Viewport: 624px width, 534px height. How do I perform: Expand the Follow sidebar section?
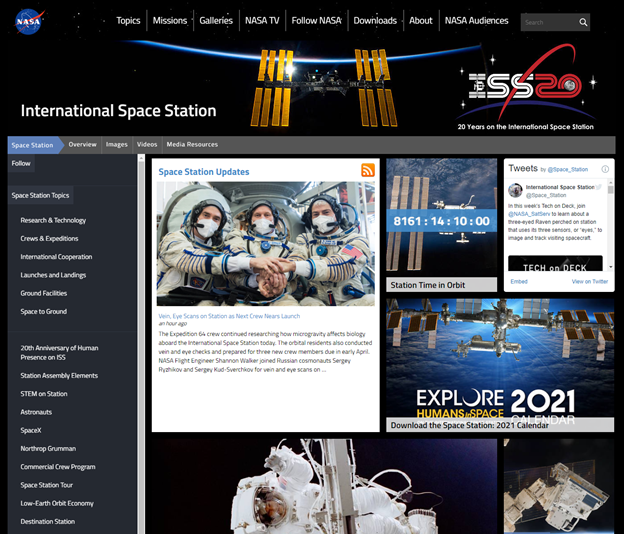21,164
